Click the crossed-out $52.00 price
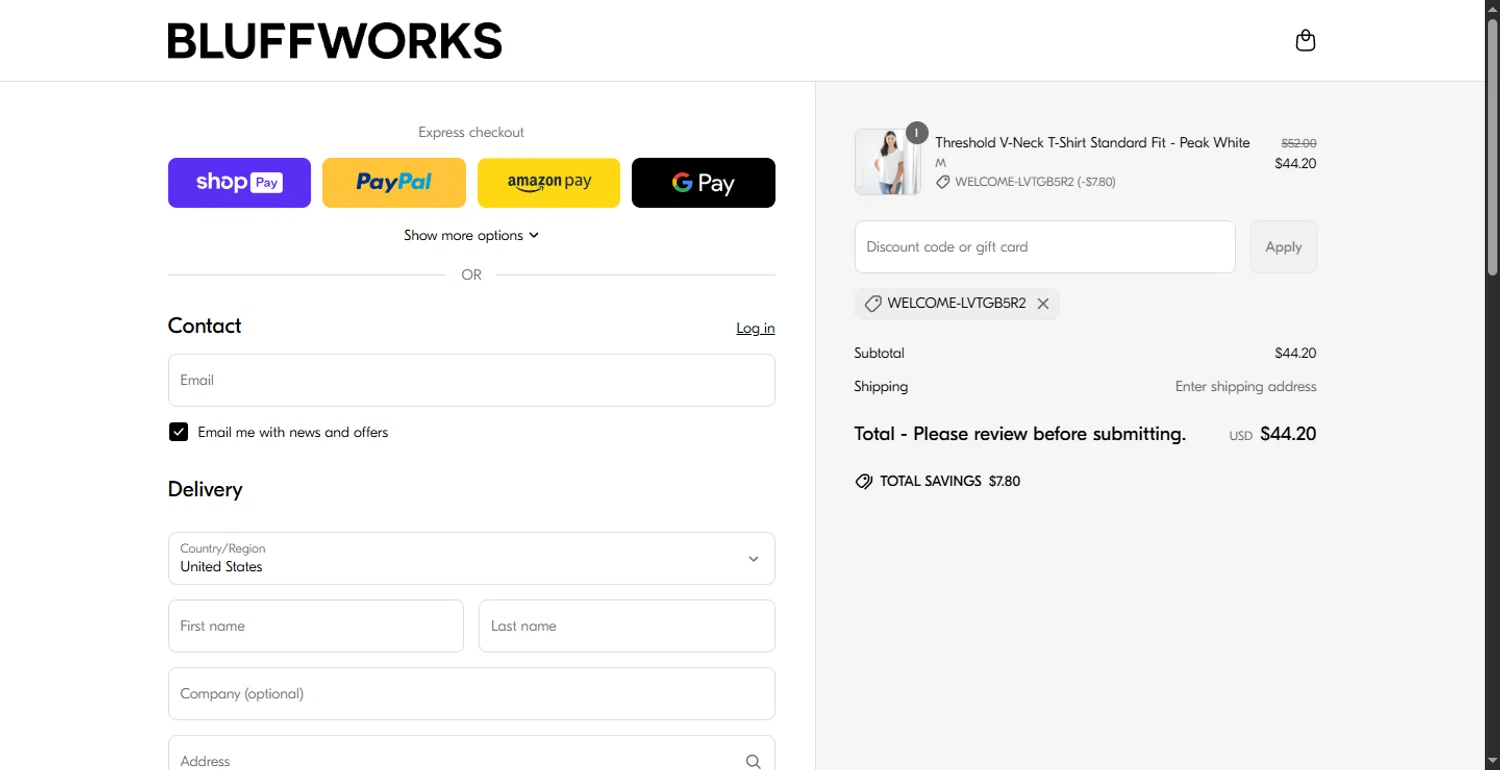The image size is (1500, 770). [1299, 143]
